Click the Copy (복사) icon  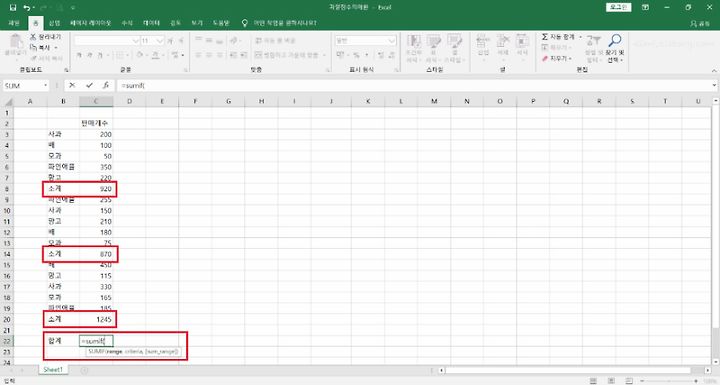pyautogui.click(x=33, y=47)
